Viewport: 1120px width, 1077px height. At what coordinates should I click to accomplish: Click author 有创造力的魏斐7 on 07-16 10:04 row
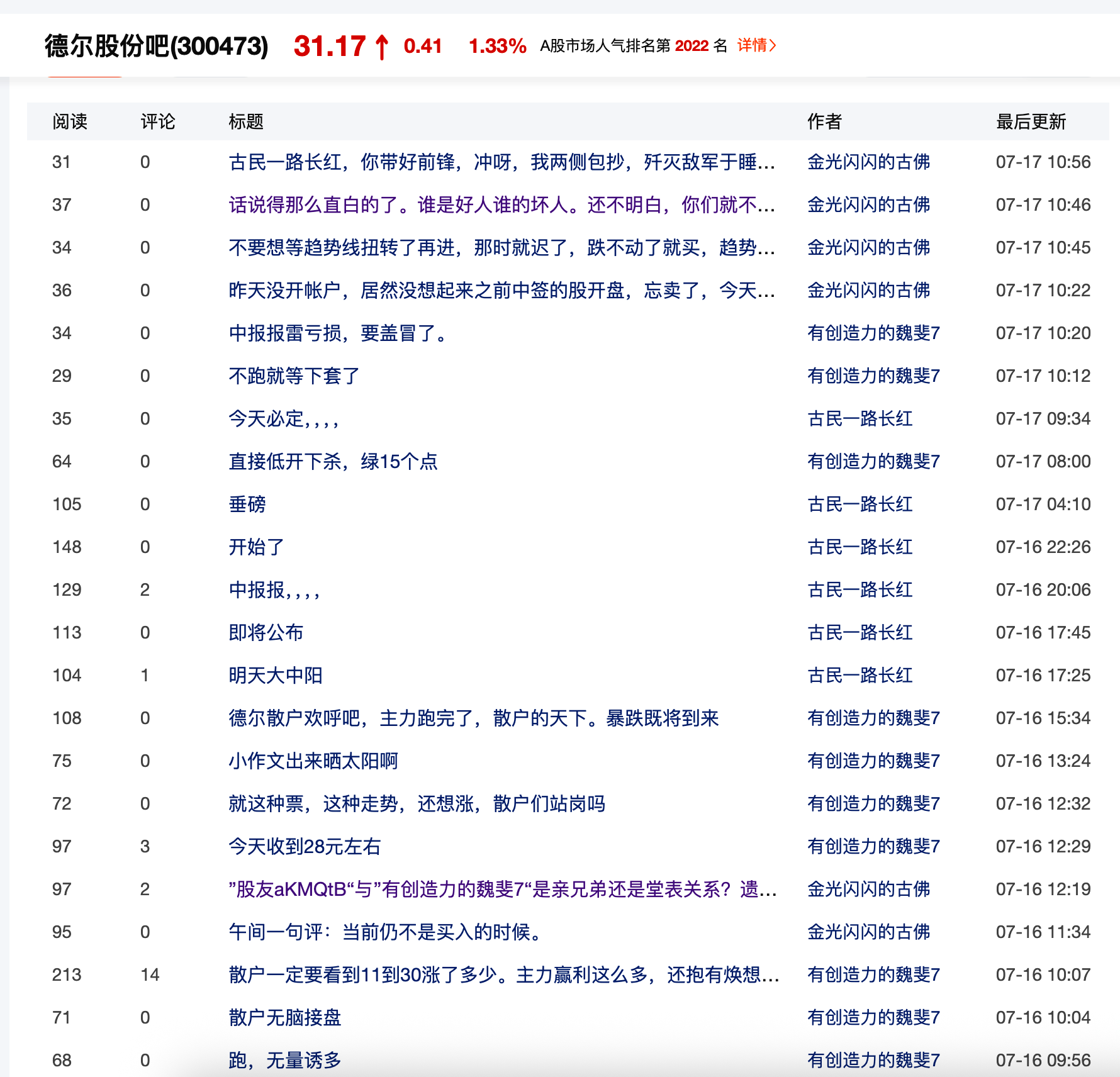pos(874,1018)
